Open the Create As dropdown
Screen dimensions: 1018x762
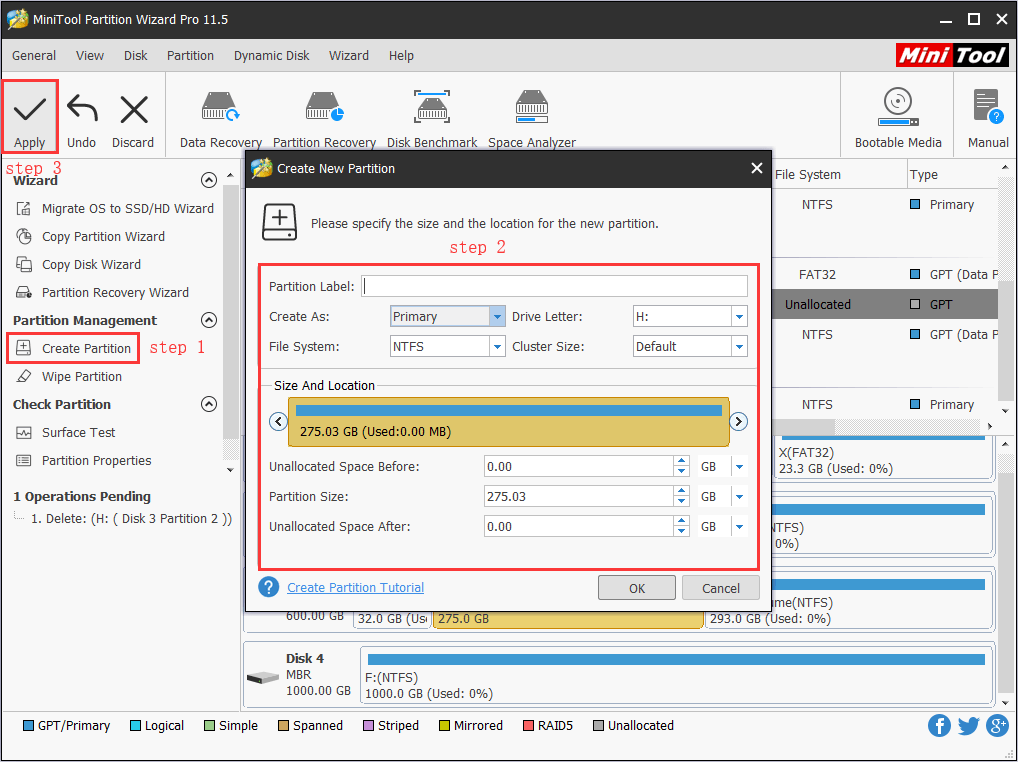coord(497,317)
